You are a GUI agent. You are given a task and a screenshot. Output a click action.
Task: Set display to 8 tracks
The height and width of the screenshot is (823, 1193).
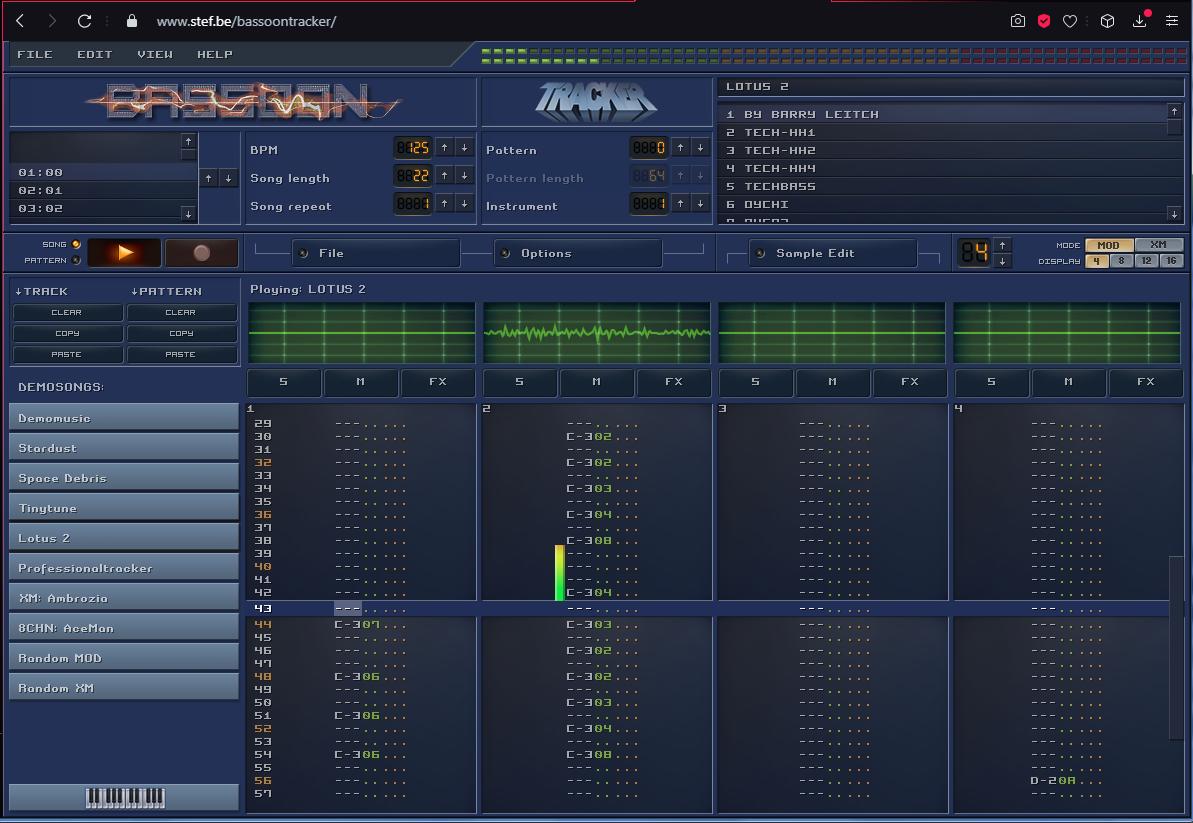coord(1121,261)
